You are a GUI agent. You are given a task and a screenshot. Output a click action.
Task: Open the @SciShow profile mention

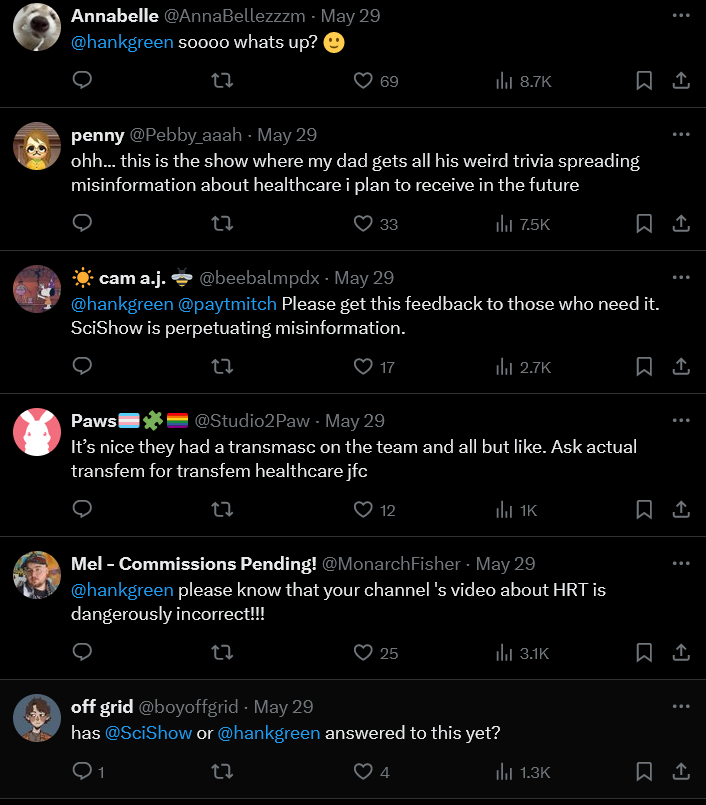point(149,733)
